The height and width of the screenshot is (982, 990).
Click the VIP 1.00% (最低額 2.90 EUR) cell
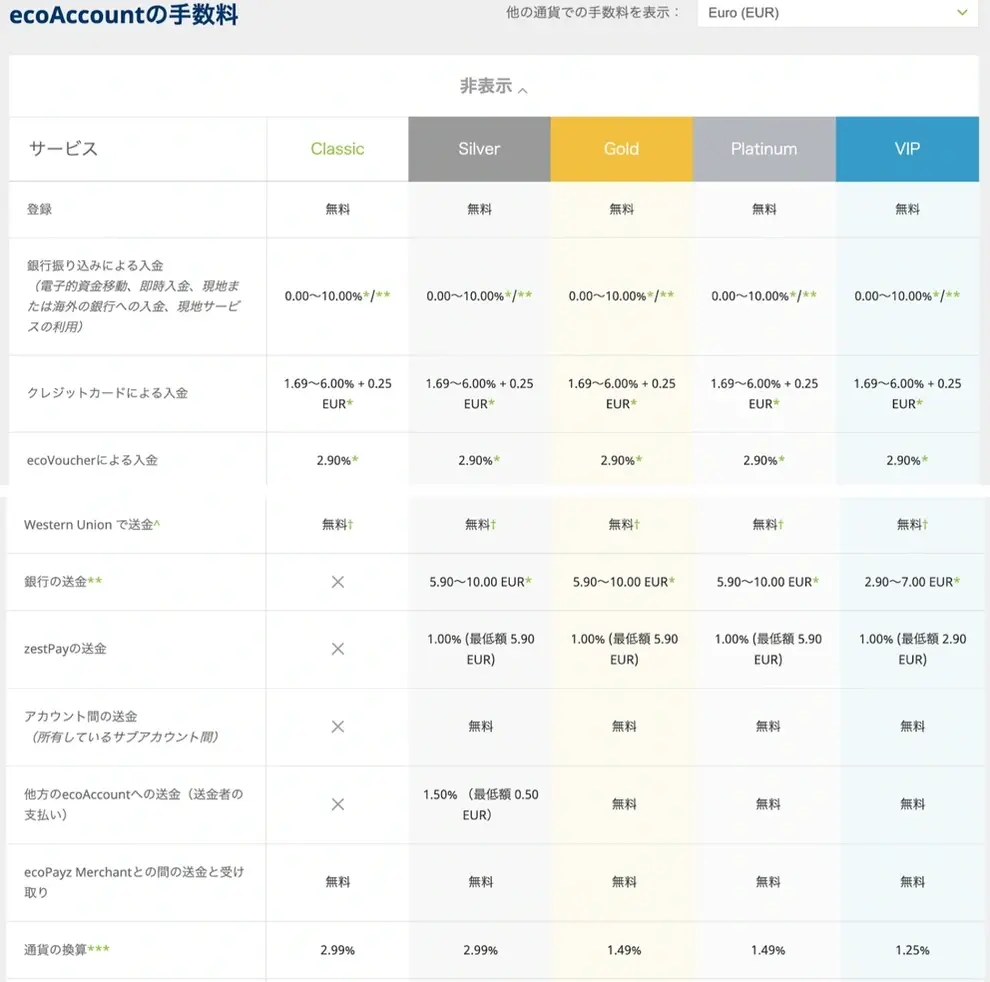912,649
